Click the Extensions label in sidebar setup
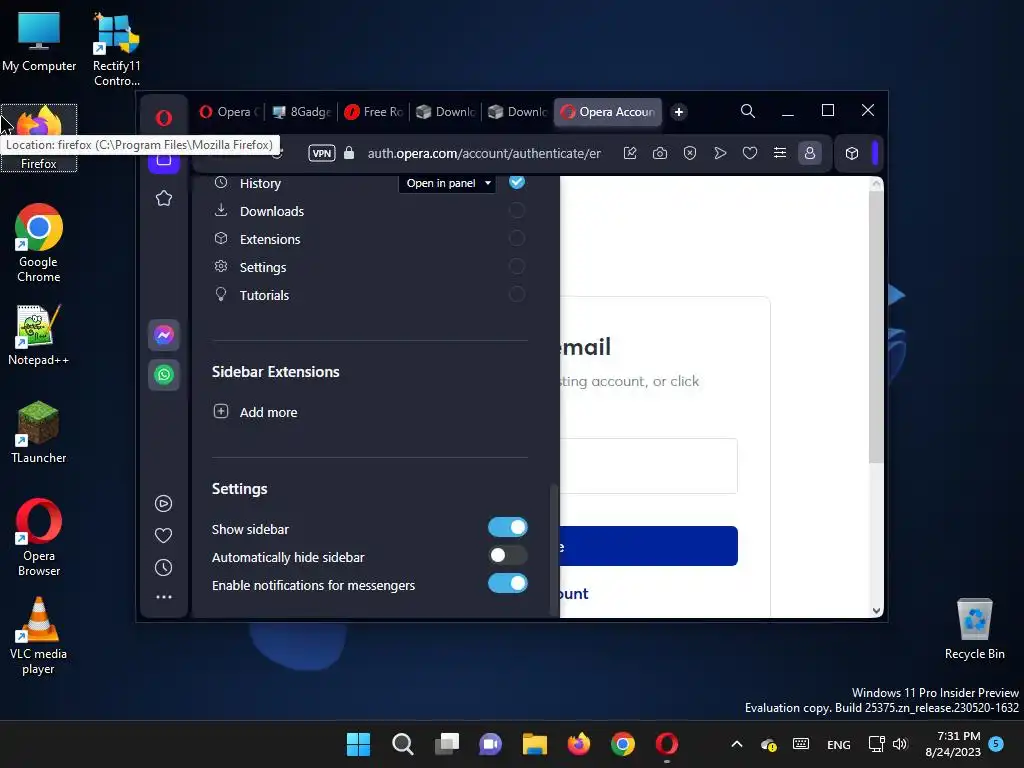This screenshot has width=1024, height=768. tap(270, 239)
